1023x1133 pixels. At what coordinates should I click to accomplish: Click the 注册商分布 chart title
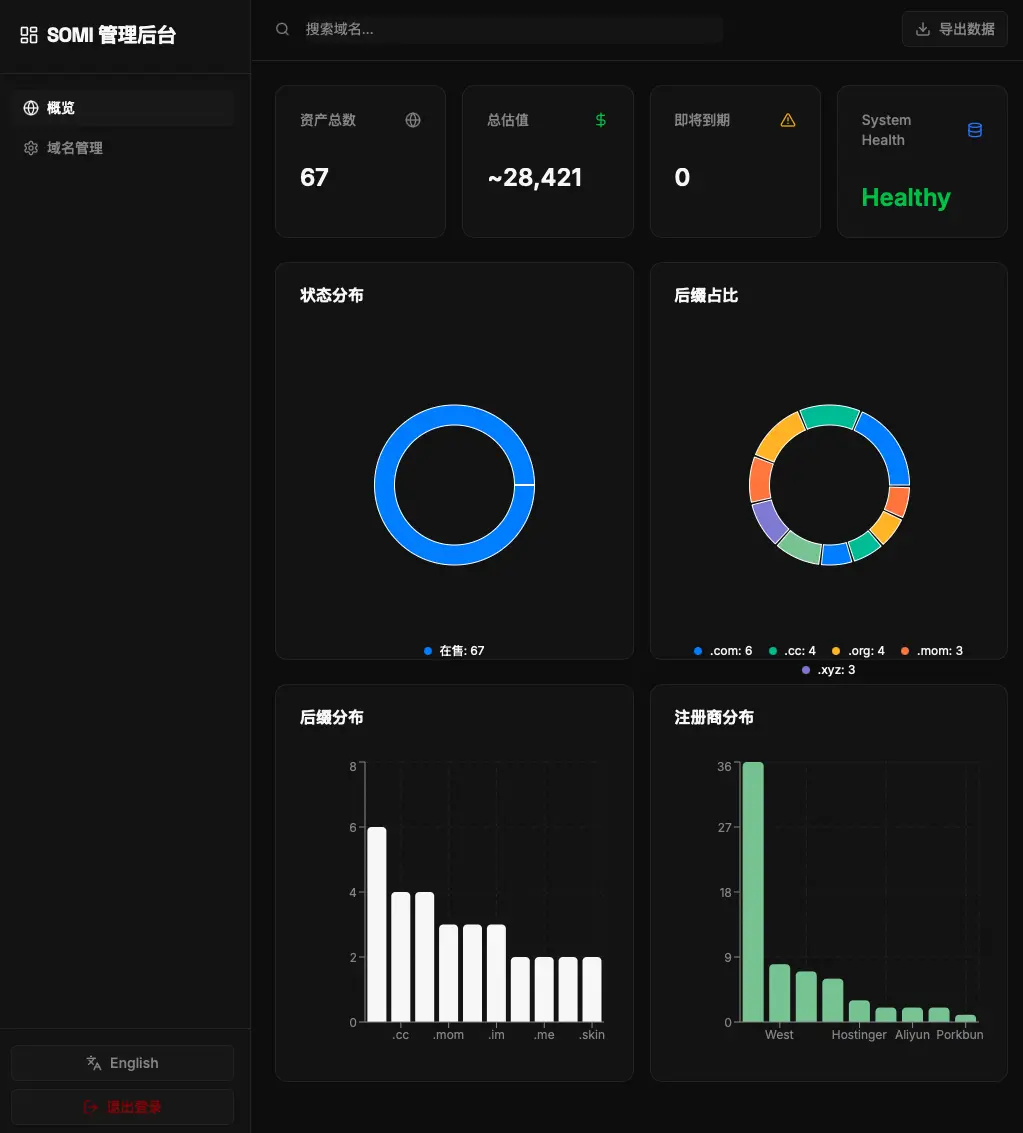point(714,717)
